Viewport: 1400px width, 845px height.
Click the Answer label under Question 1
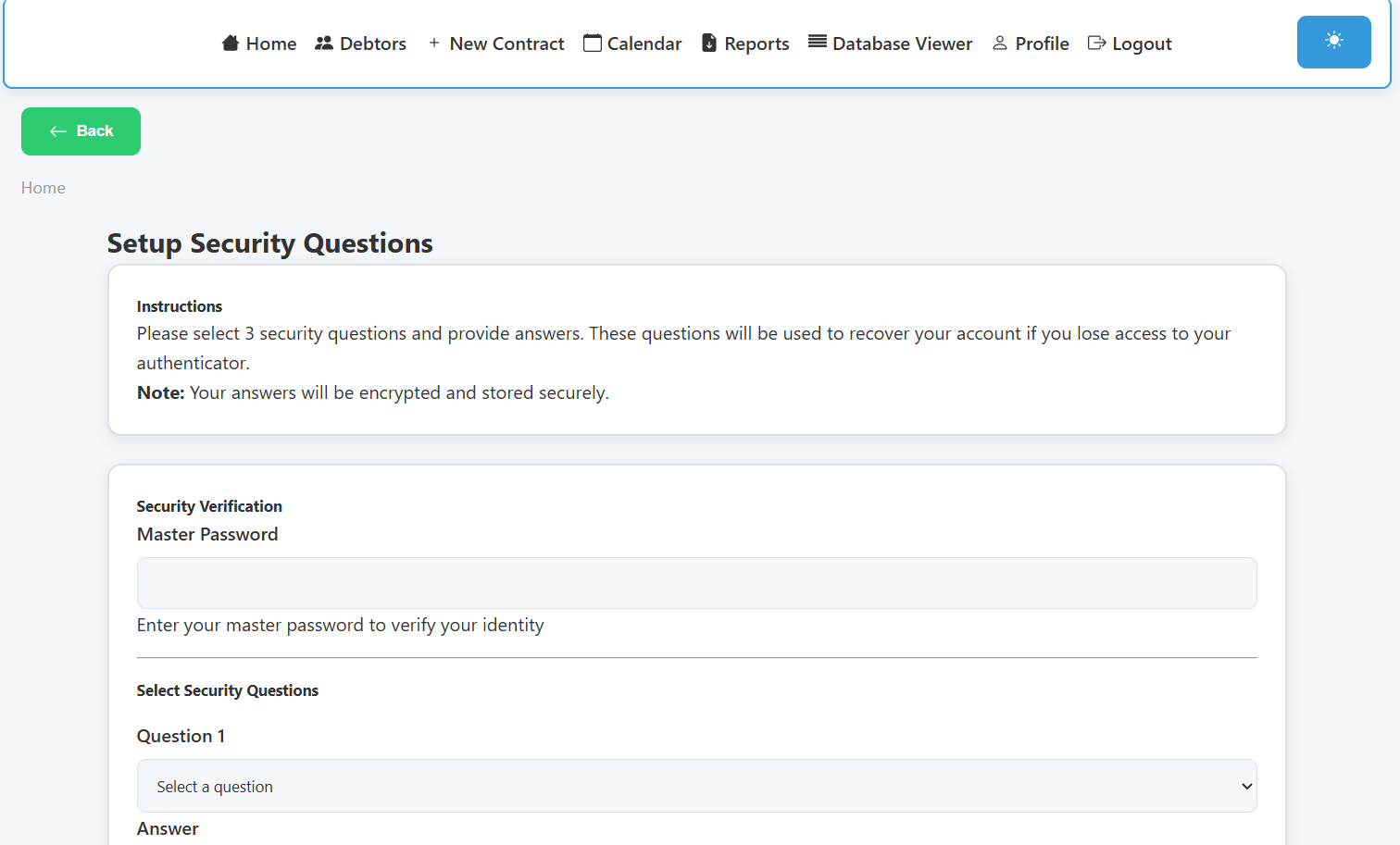click(168, 828)
